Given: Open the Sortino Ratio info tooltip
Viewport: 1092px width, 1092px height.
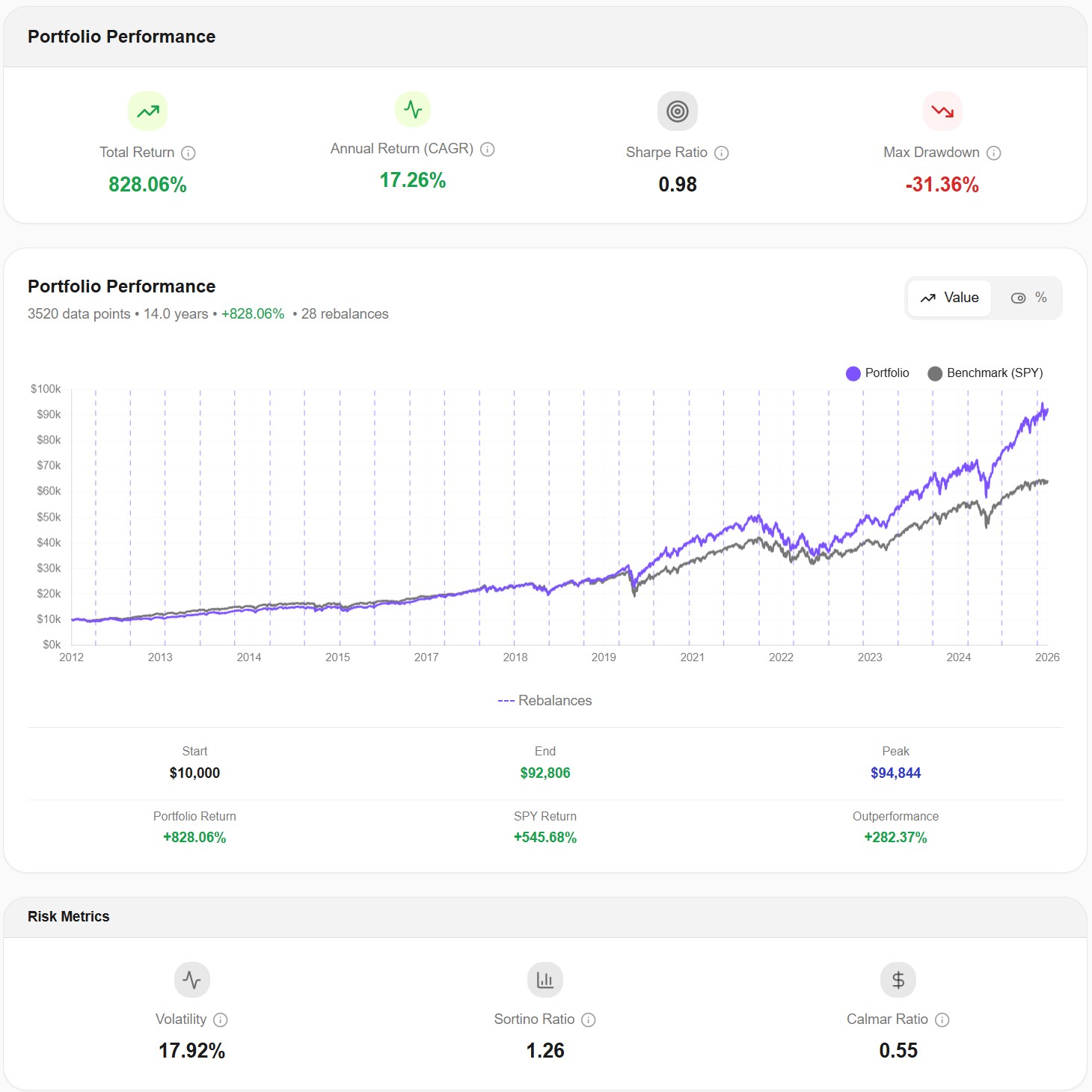Looking at the screenshot, I should coord(589,1019).
